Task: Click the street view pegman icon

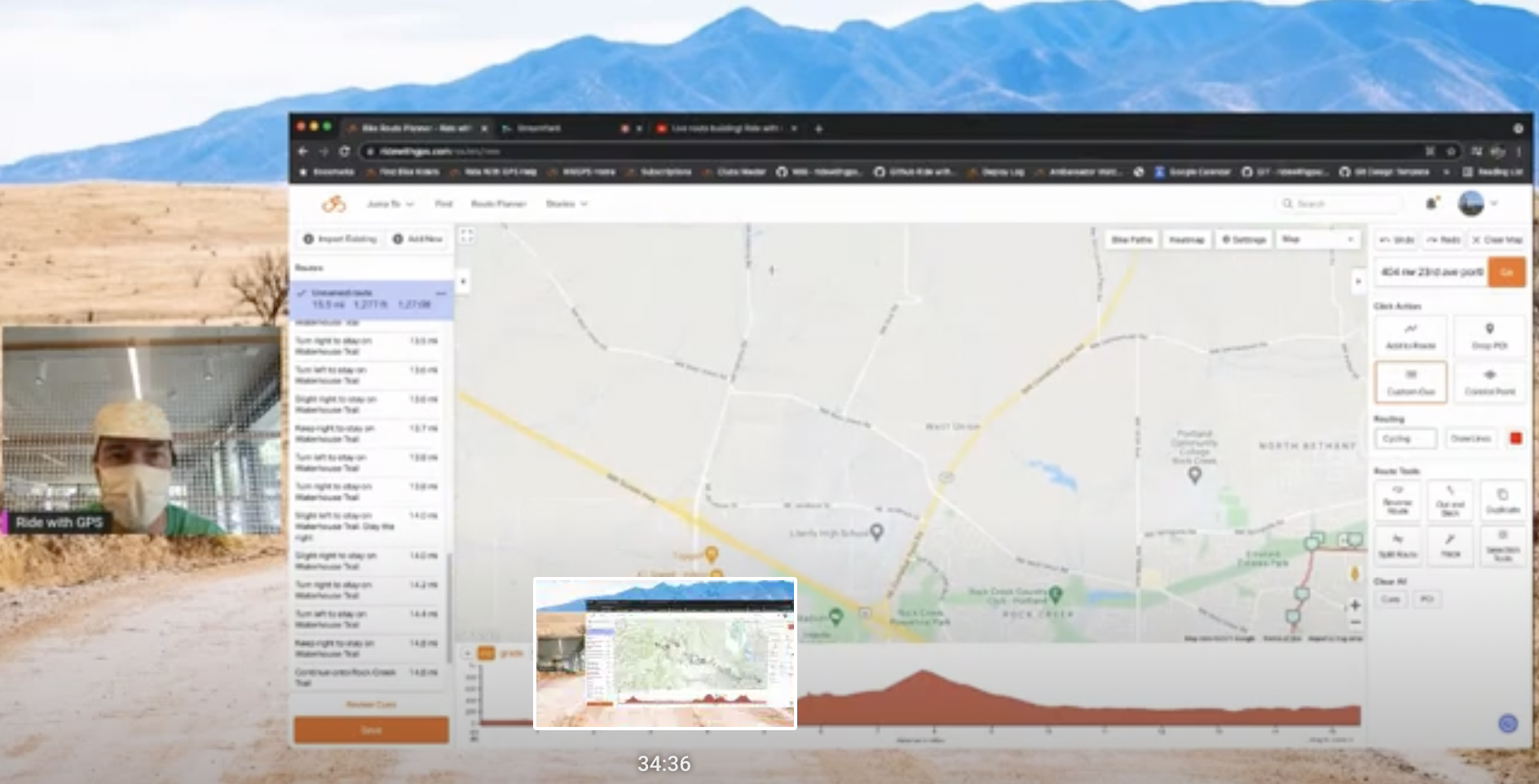Action: 1355,574
